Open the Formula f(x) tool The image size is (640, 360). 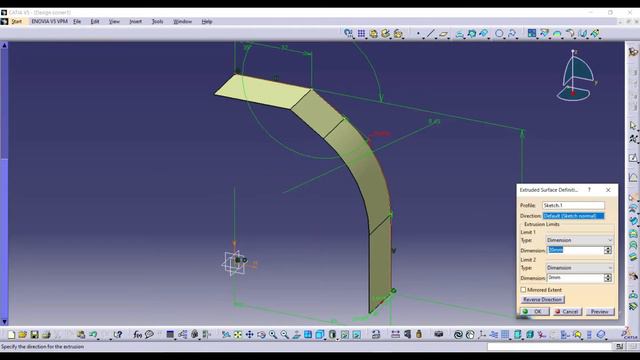[x=138, y=335]
